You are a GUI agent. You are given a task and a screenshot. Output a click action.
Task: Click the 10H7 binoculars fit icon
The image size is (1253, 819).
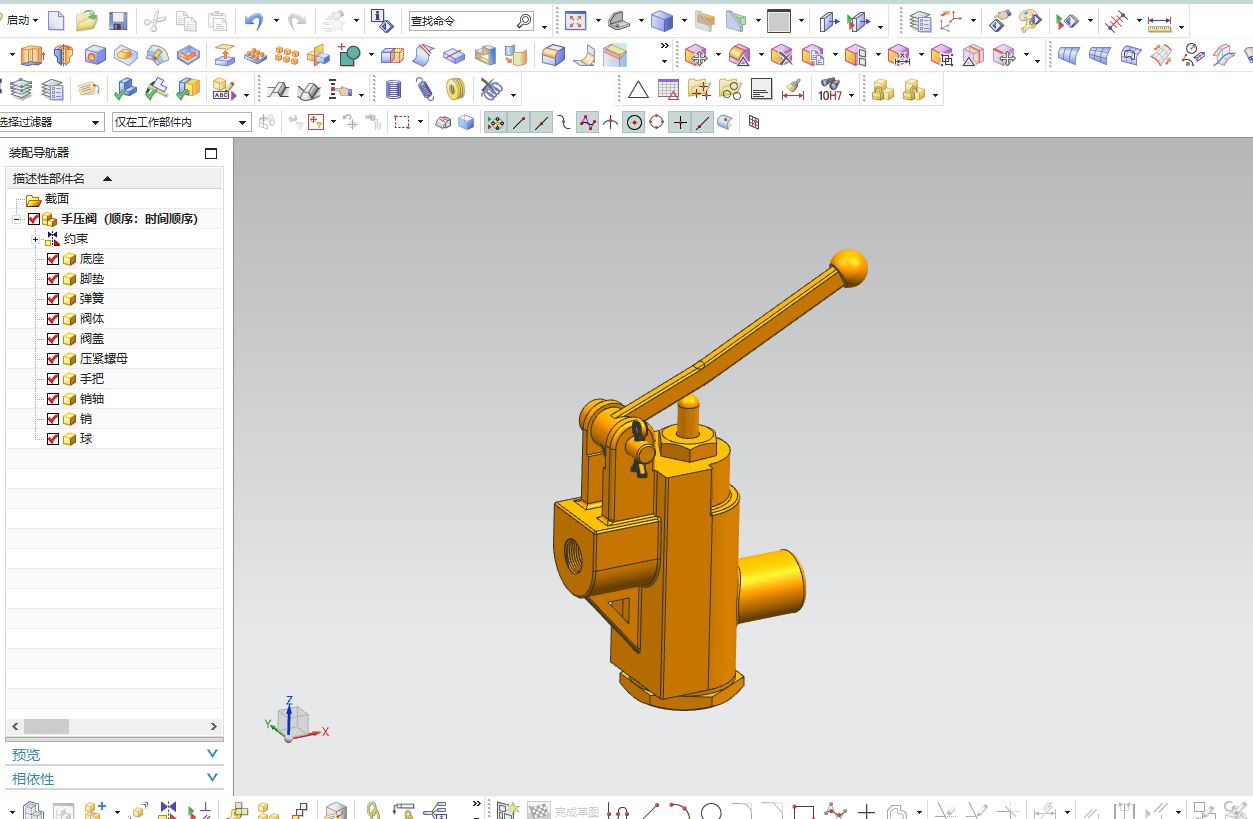(x=830, y=90)
